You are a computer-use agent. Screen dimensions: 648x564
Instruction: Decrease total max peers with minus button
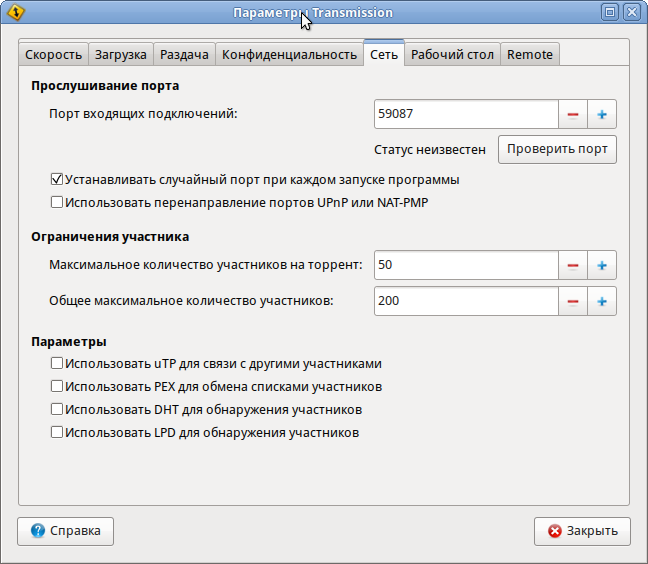point(573,301)
